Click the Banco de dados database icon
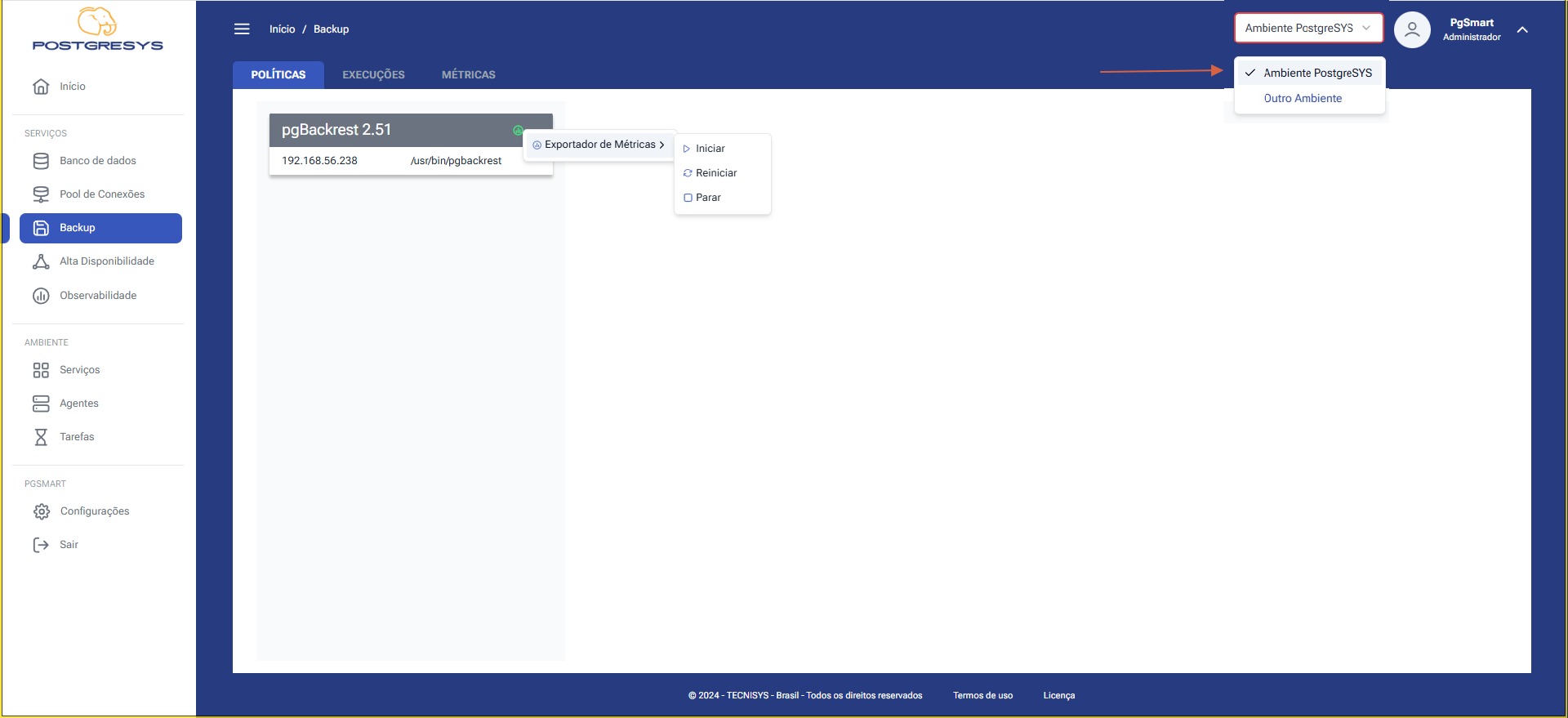Image resolution: width=1568 pixels, height=718 pixels. (41, 161)
